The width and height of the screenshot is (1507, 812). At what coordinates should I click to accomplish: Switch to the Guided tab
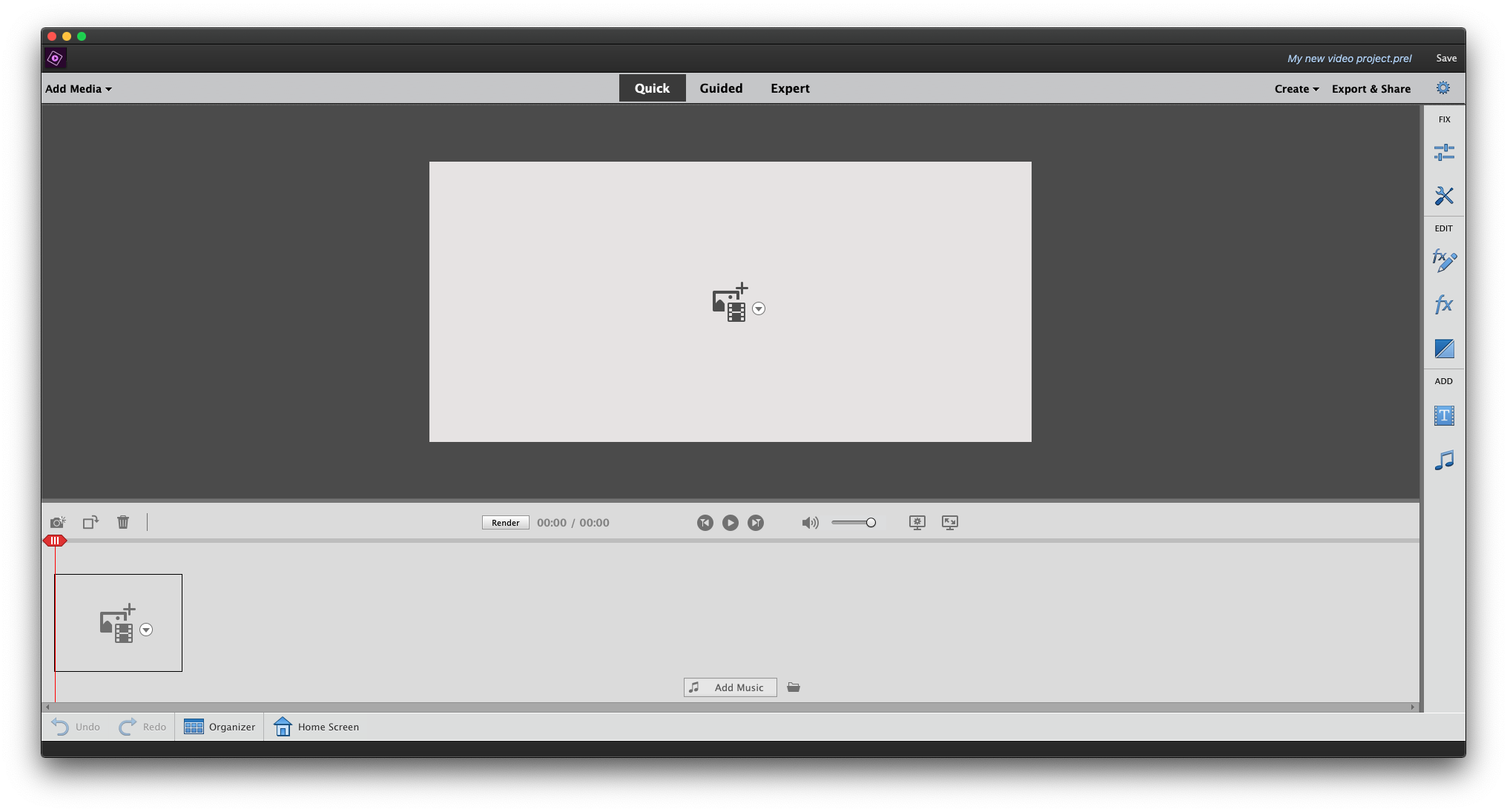coord(720,88)
